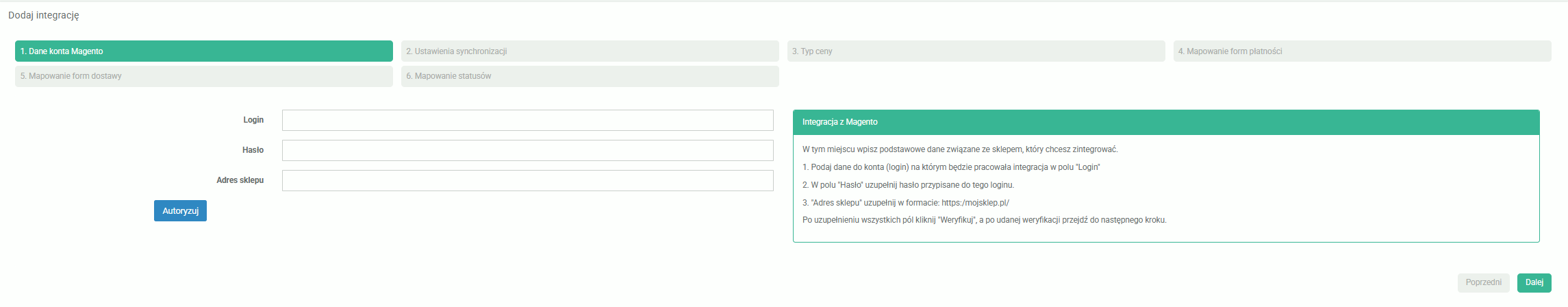Click the "Login" field label
Screen dimensions: 1568x307
coord(253,120)
